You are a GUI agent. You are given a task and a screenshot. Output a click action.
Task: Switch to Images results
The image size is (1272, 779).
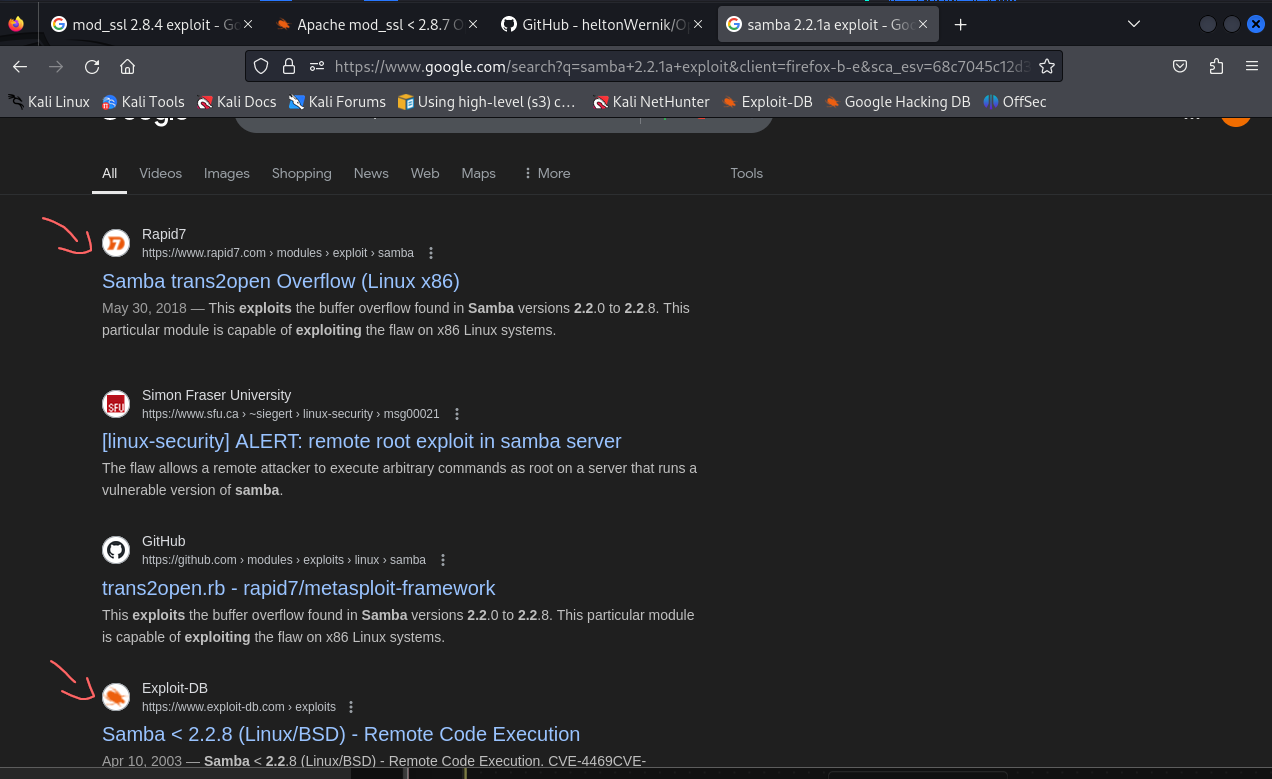227,173
